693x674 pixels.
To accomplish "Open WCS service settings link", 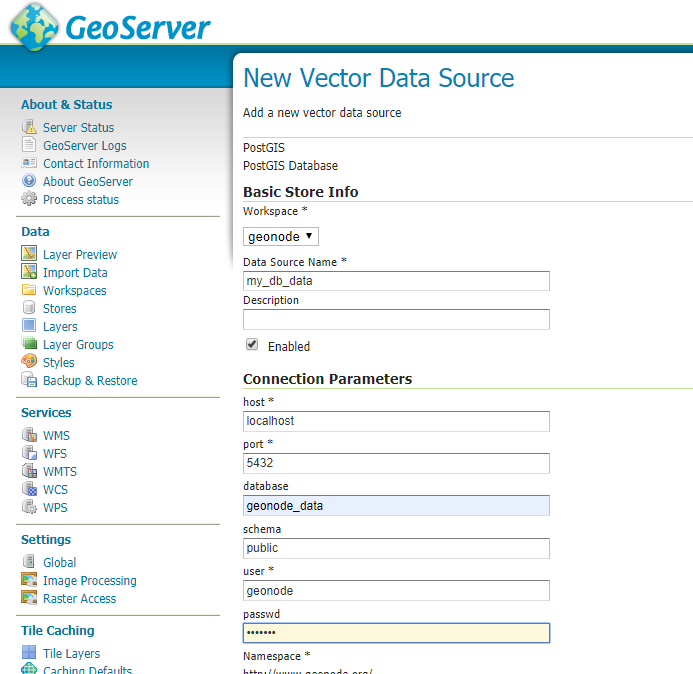I will click(55, 490).
